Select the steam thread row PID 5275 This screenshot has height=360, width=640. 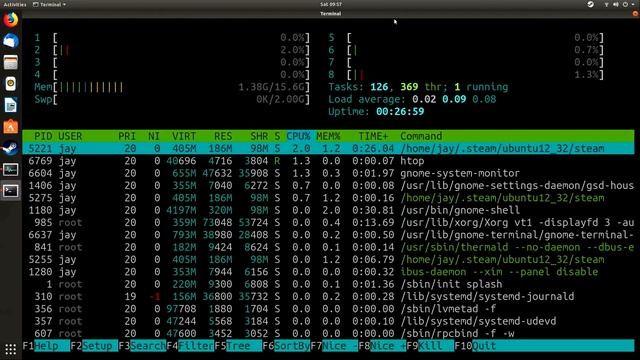pyautogui.click(x=328, y=198)
